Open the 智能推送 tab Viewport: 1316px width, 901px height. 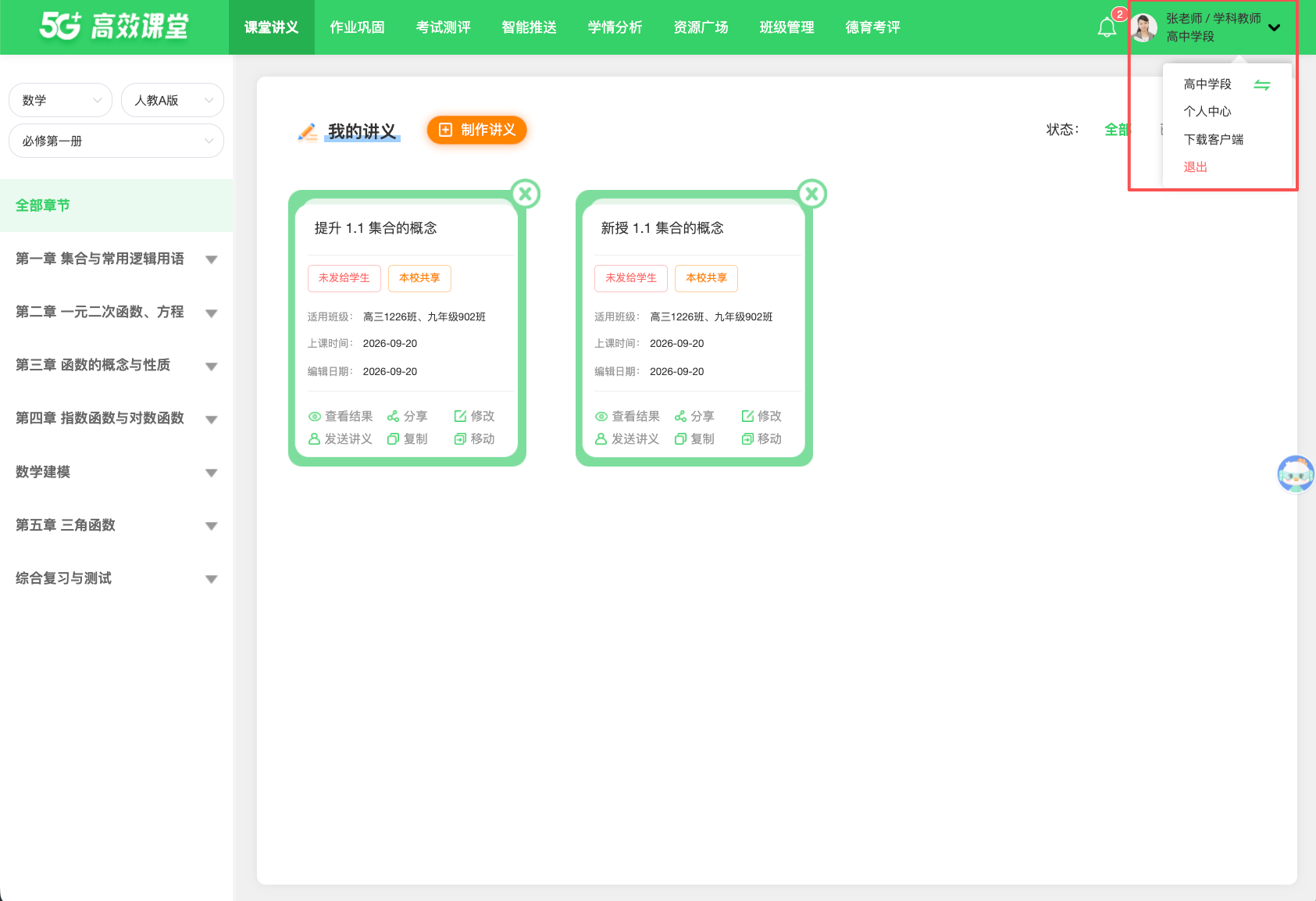(x=529, y=27)
